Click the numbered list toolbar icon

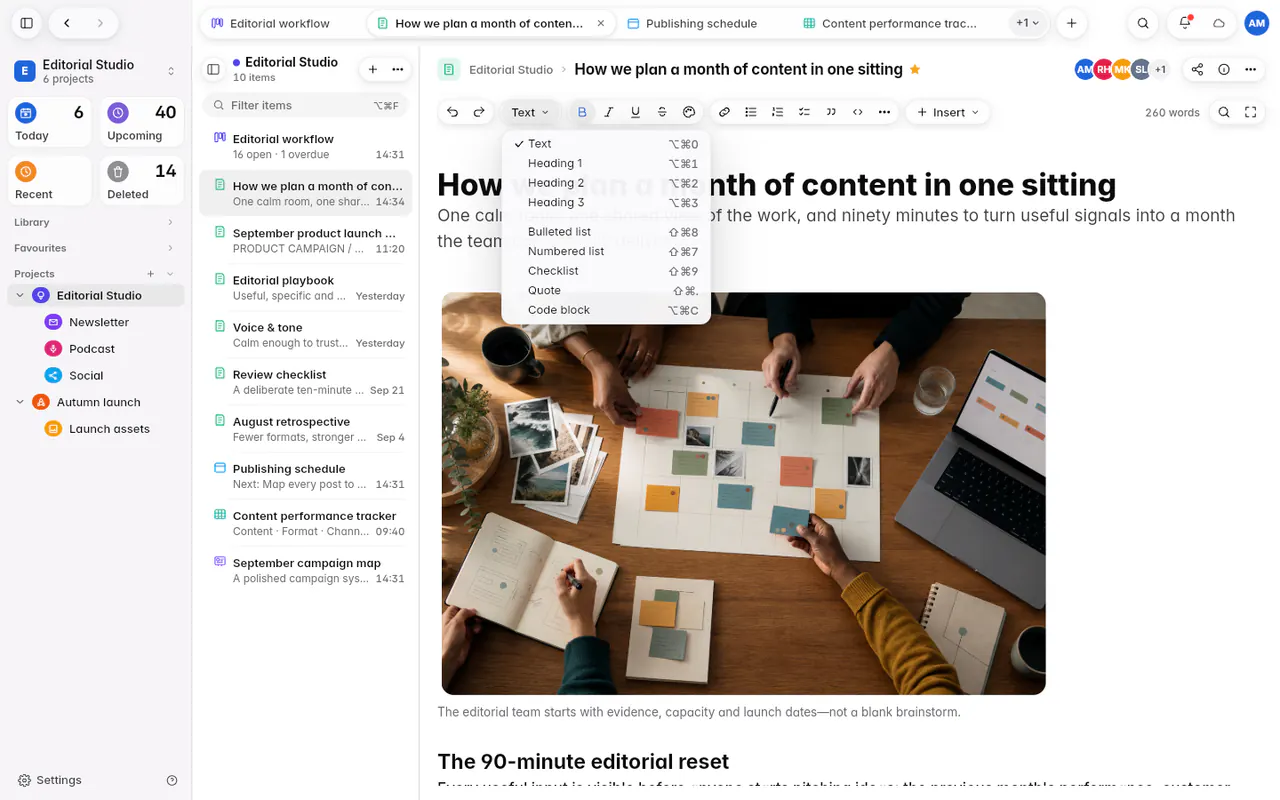[x=777, y=112]
